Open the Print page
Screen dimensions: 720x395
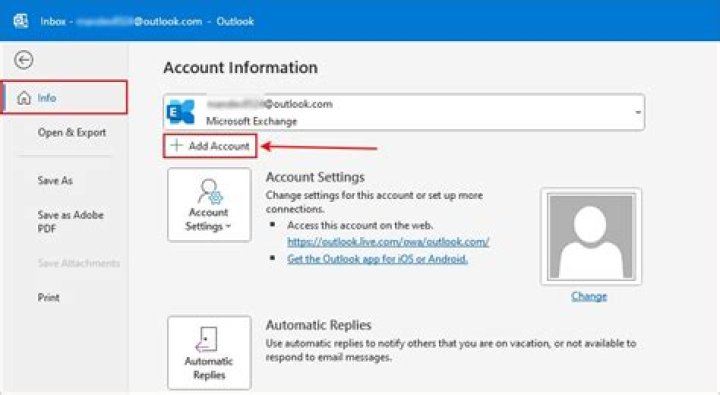click(48, 298)
